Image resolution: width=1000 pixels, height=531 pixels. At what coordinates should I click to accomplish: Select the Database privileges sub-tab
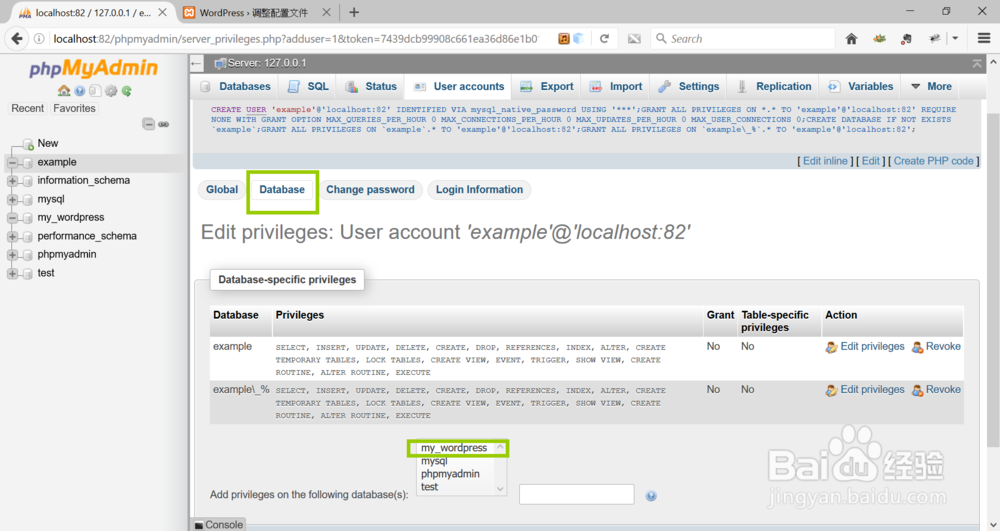282,190
